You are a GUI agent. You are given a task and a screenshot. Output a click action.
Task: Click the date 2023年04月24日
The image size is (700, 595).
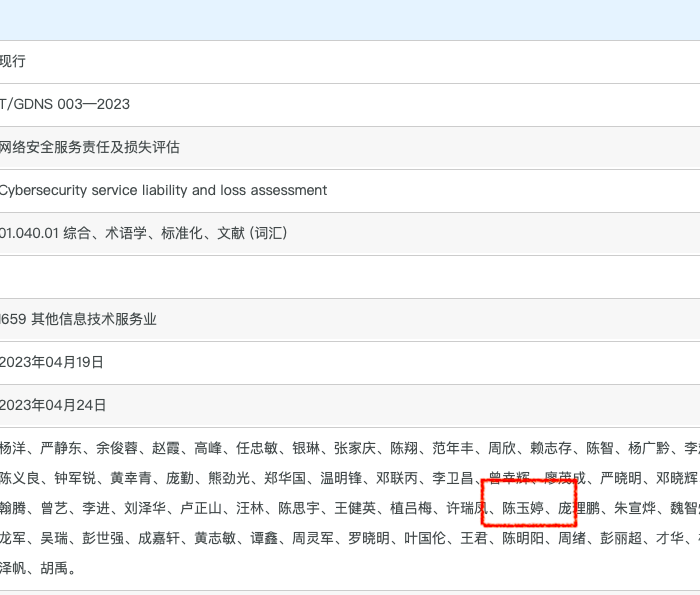(52, 405)
